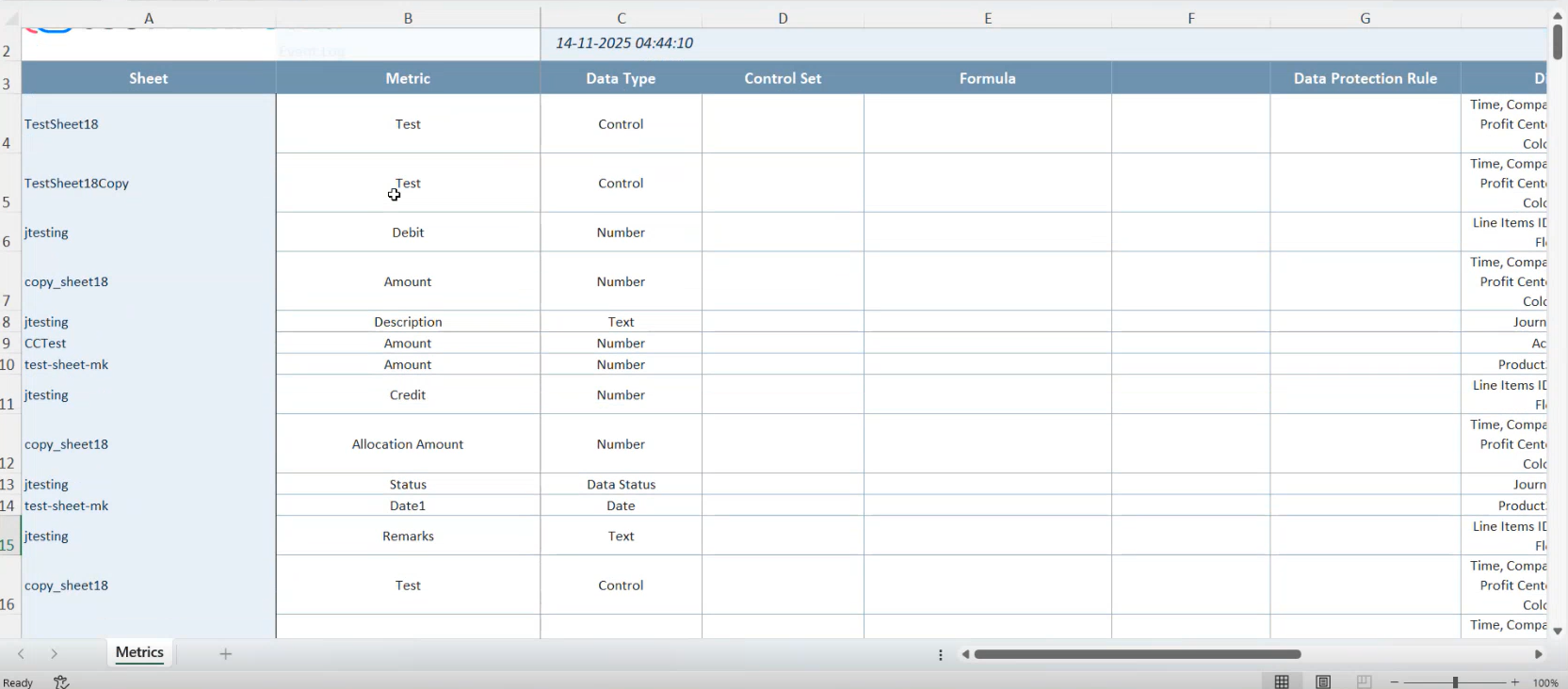This screenshot has width=1568, height=689.
Task: Click the select-all corner triangle
Action: (x=11, y=18)
